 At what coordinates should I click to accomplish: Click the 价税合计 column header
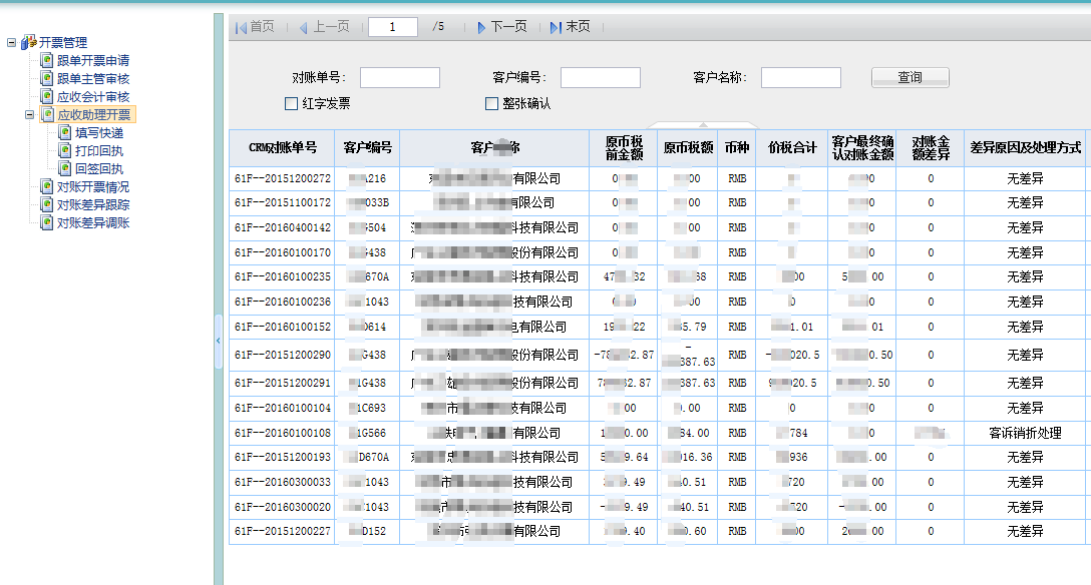pyautogui.click(x=792, y=147)
